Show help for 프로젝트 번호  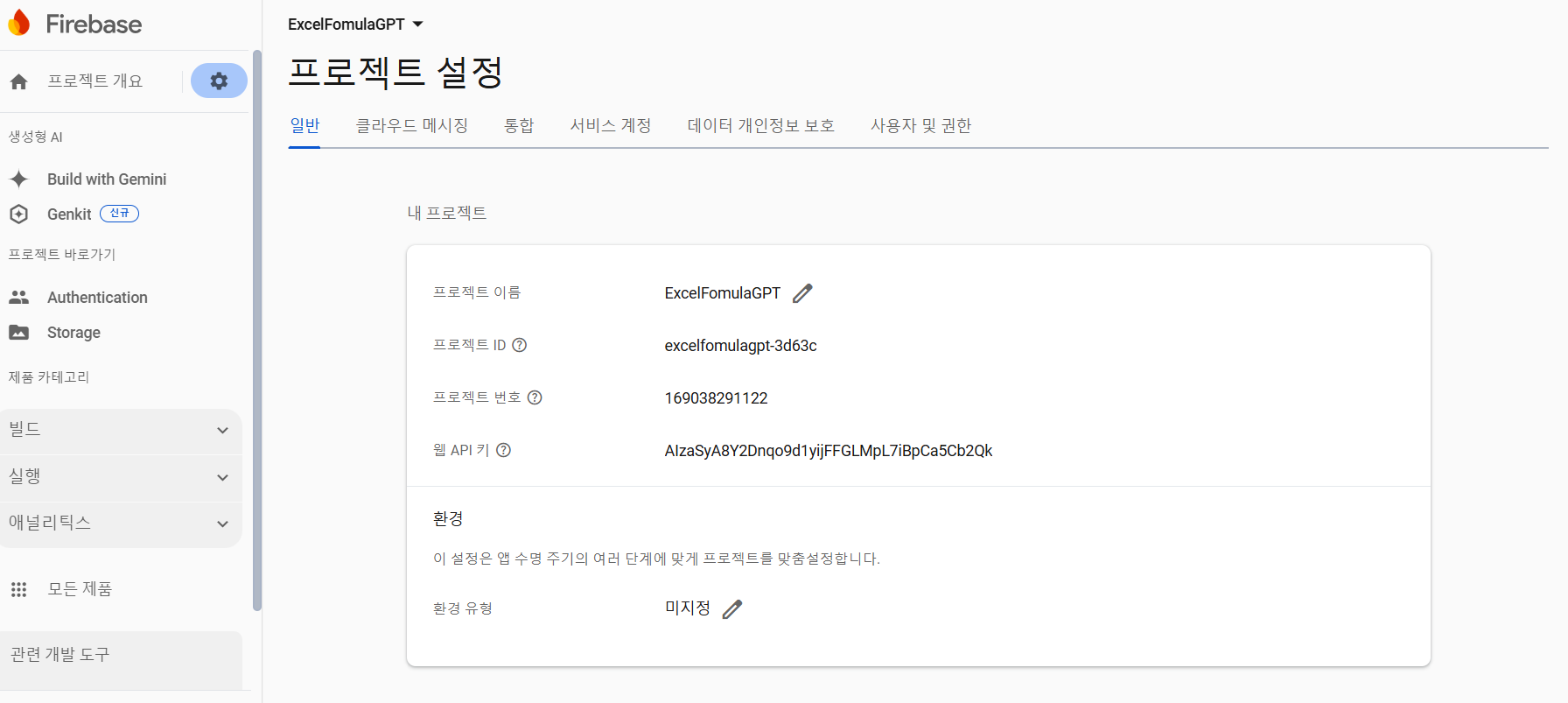[535, 397]
